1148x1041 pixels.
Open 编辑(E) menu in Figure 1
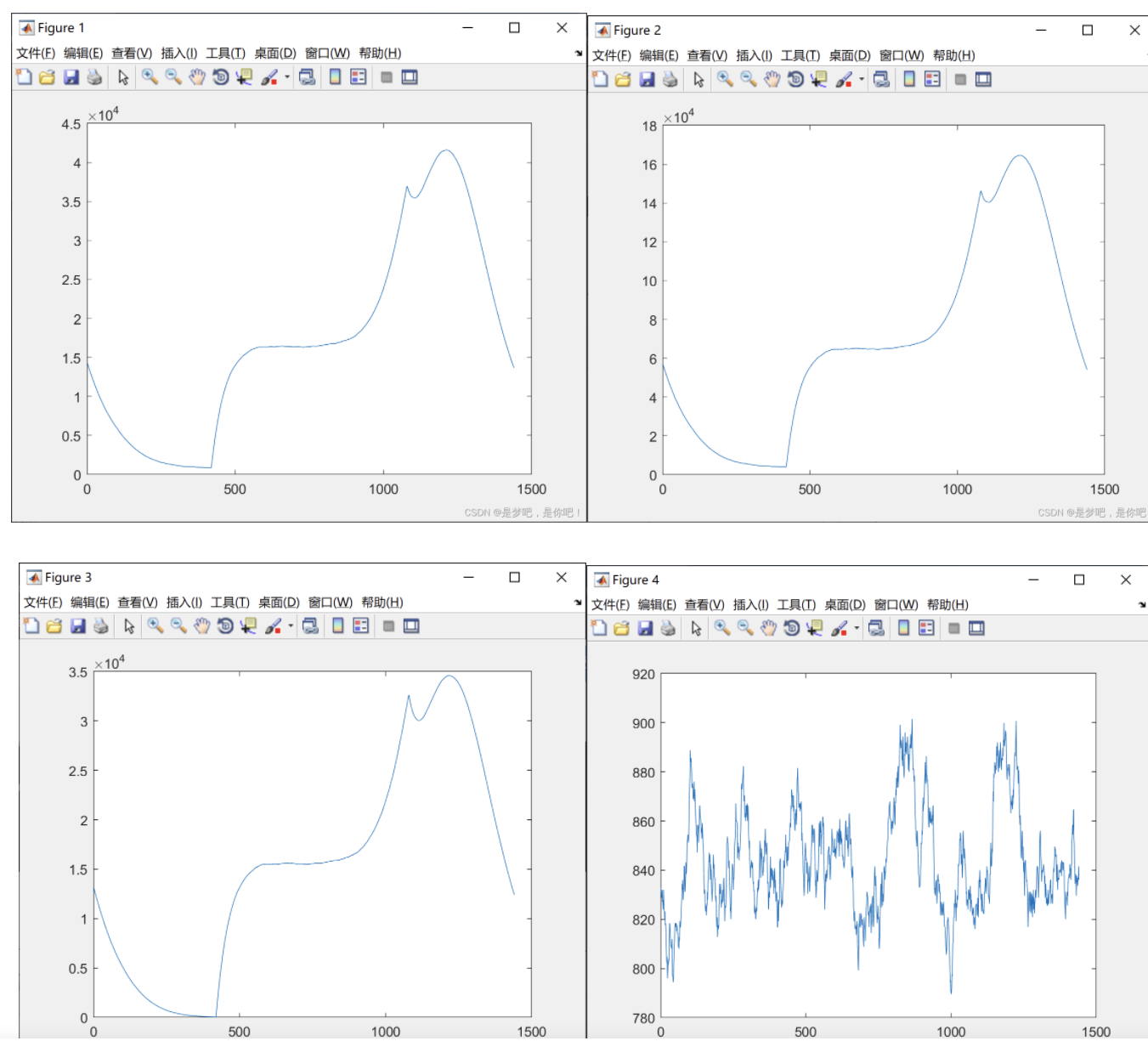pos(83,53)
